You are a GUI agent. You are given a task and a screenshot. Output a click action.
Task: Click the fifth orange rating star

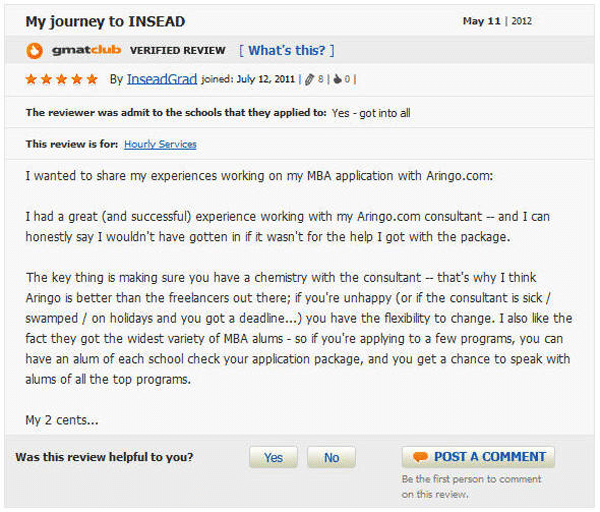91,79
